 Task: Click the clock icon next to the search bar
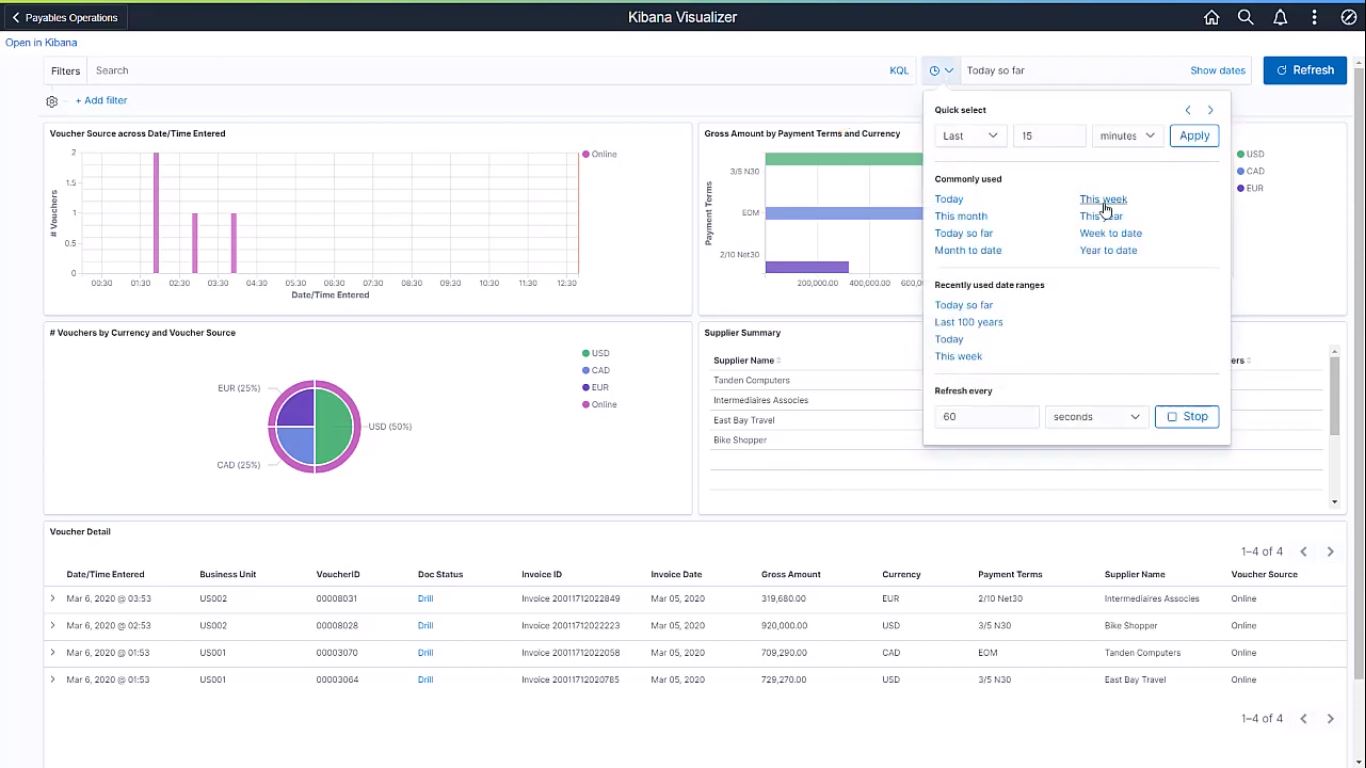tap(934, 70)
